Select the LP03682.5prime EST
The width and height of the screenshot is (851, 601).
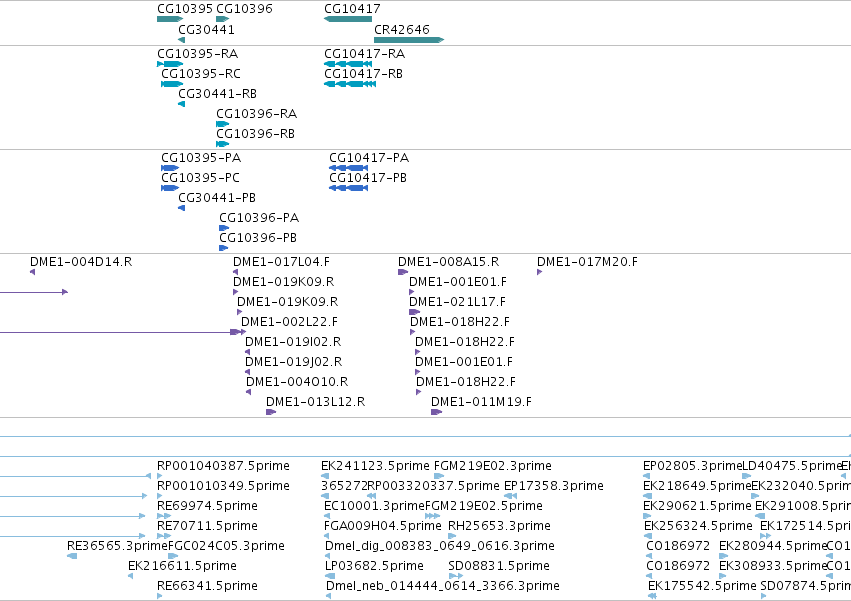(374, 566)
